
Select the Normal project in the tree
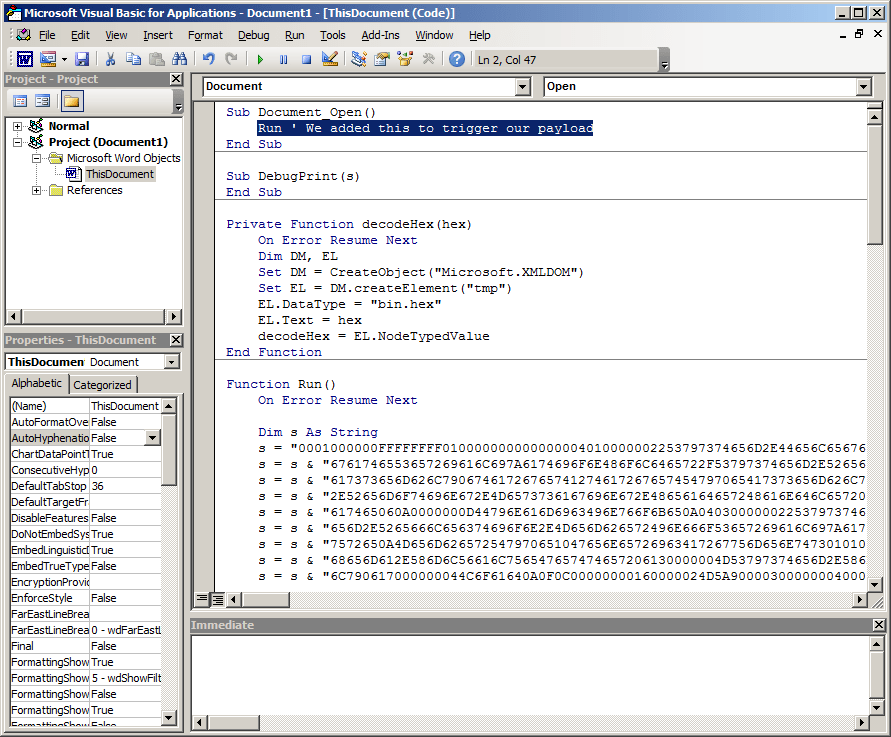click(69, 126)
